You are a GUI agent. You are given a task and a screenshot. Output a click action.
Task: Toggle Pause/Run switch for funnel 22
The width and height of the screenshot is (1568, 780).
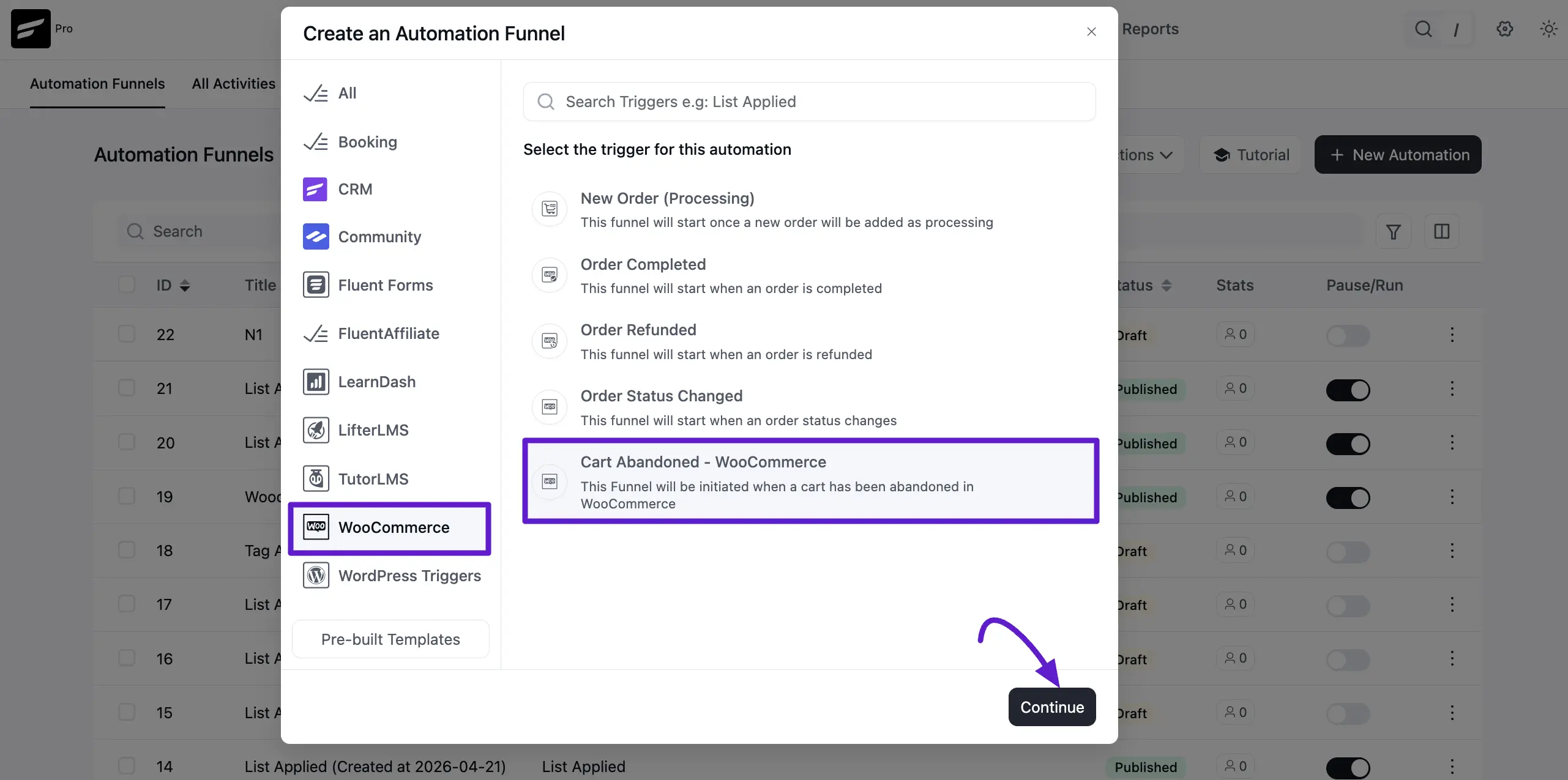click(x=1348, y=335)
